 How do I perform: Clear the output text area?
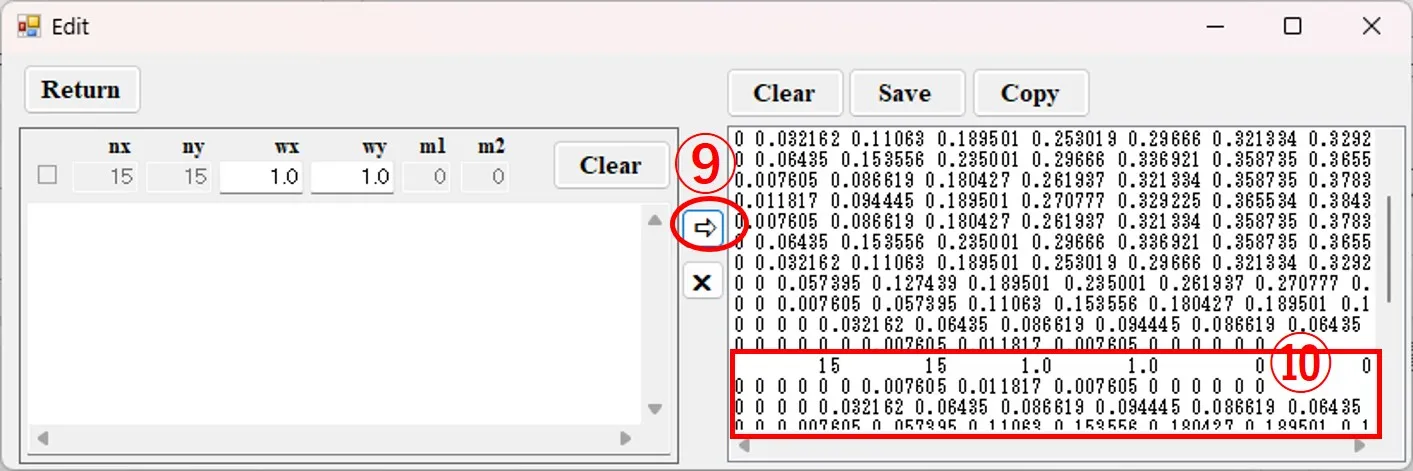[x=785, y=93]
